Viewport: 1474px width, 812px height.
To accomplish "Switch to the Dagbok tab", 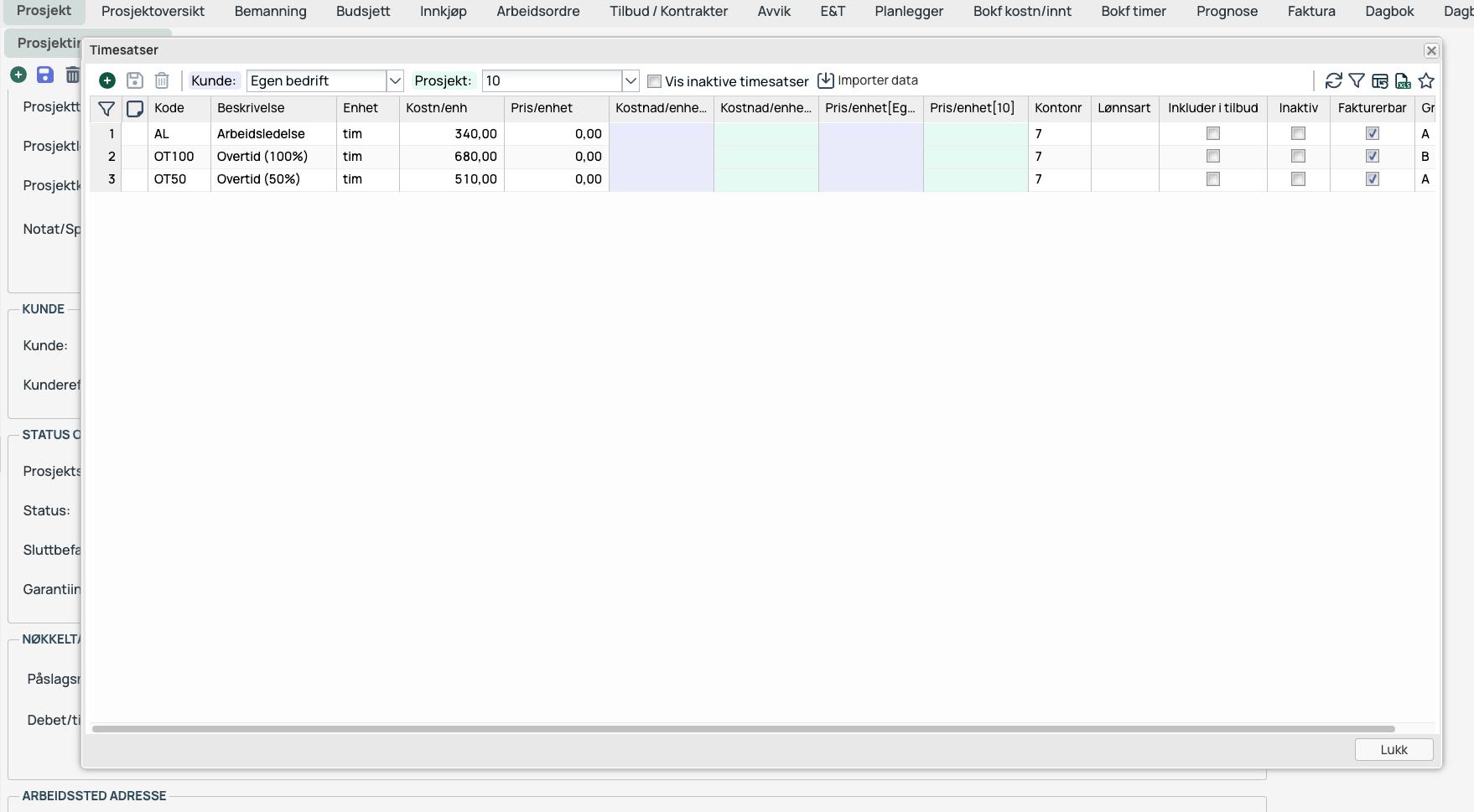I will coord(1389,11).
